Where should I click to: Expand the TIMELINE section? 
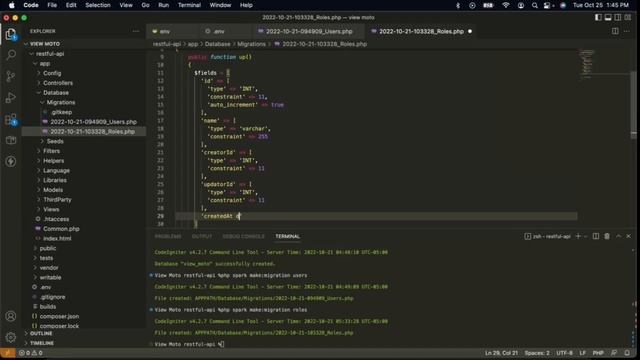(42, 343)
